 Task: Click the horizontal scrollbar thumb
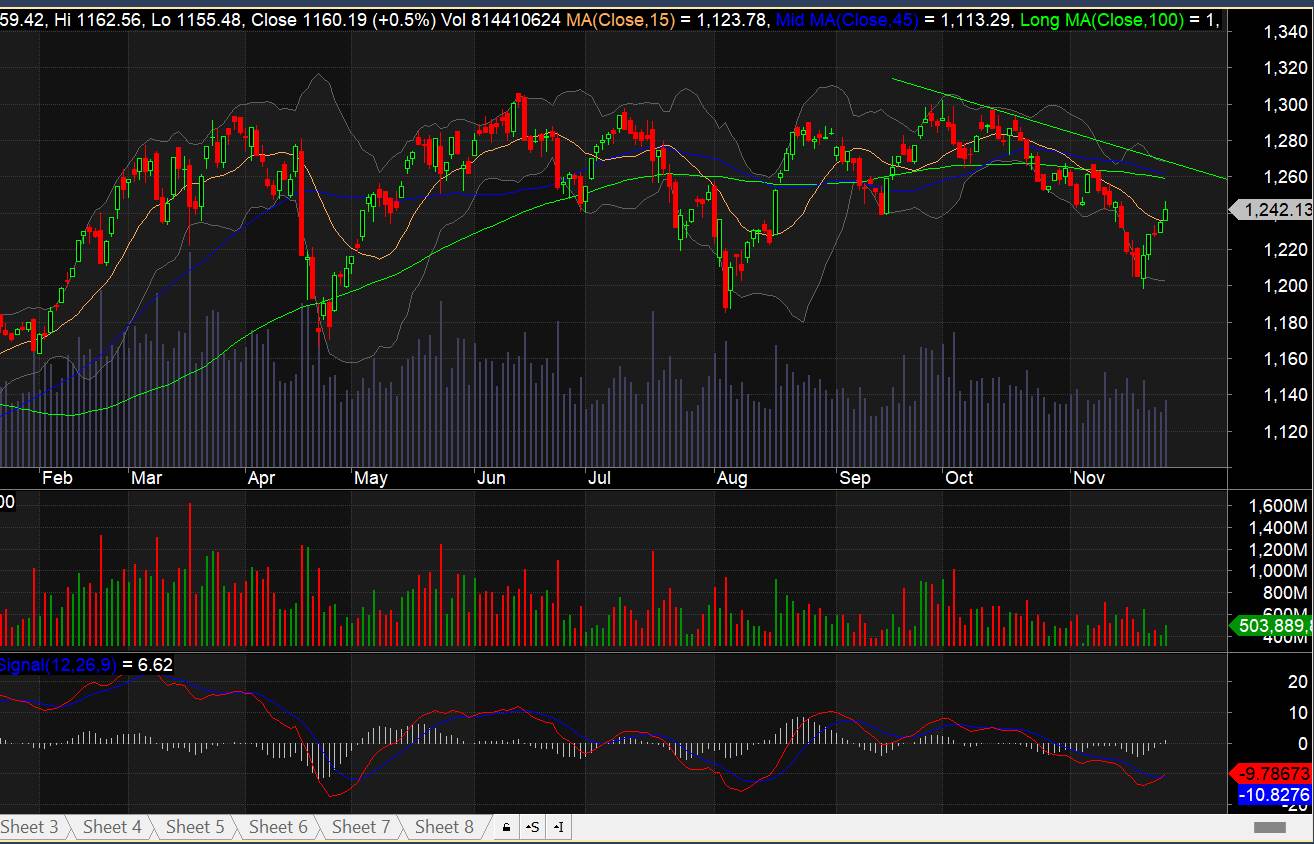point(1269,827)
